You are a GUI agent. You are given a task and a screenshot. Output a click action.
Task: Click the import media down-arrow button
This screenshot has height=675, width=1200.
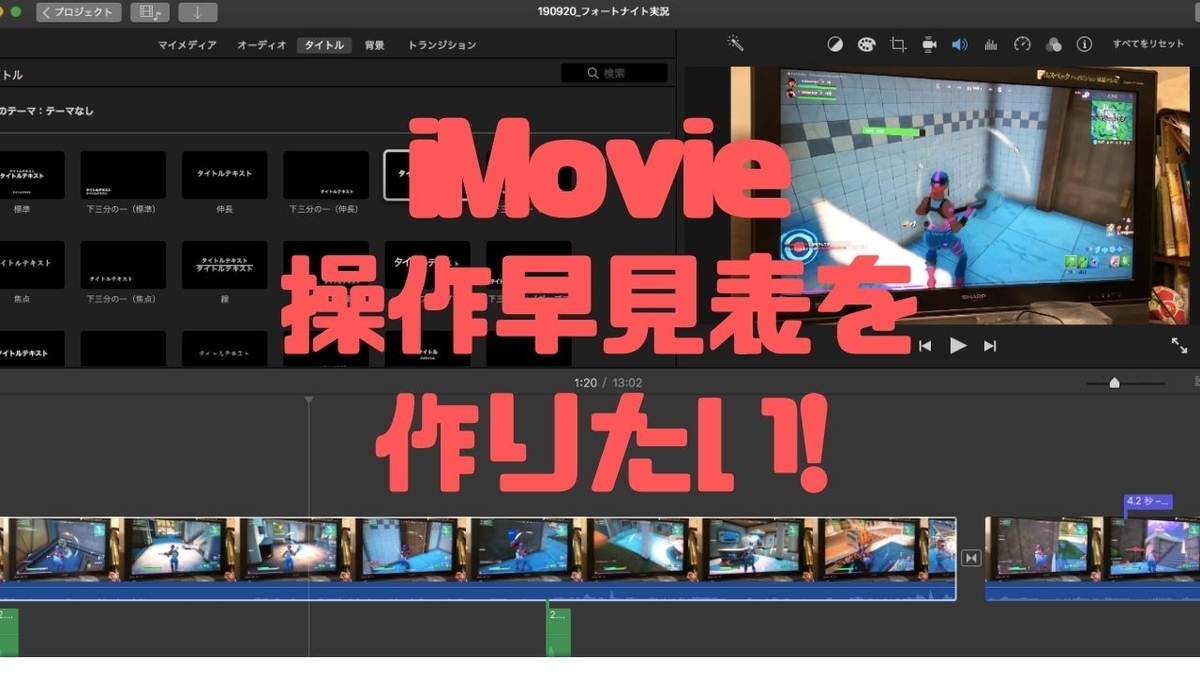[197, 12]
